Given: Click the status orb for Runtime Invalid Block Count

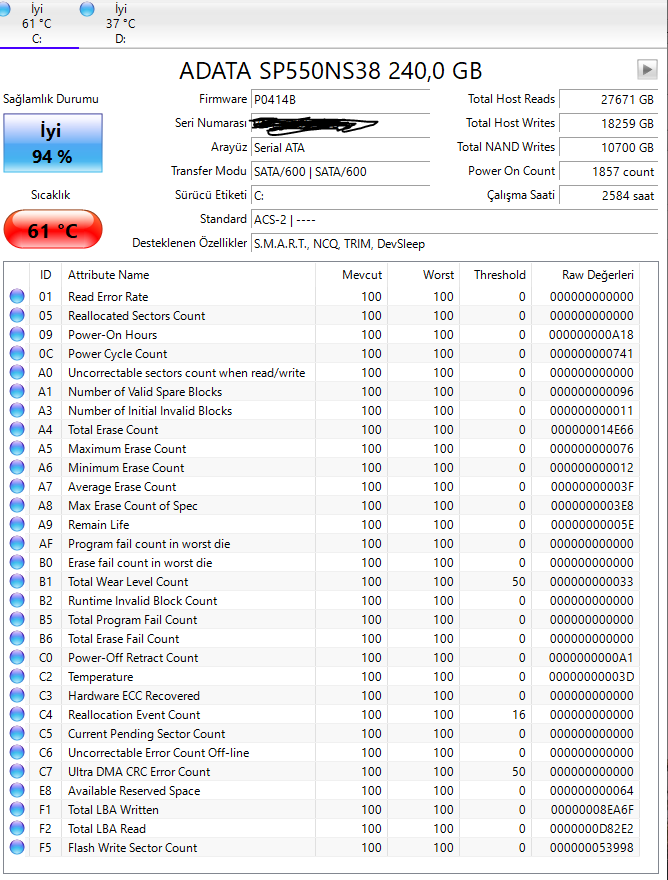Looking at the screenshot, I should coord(17,601).
